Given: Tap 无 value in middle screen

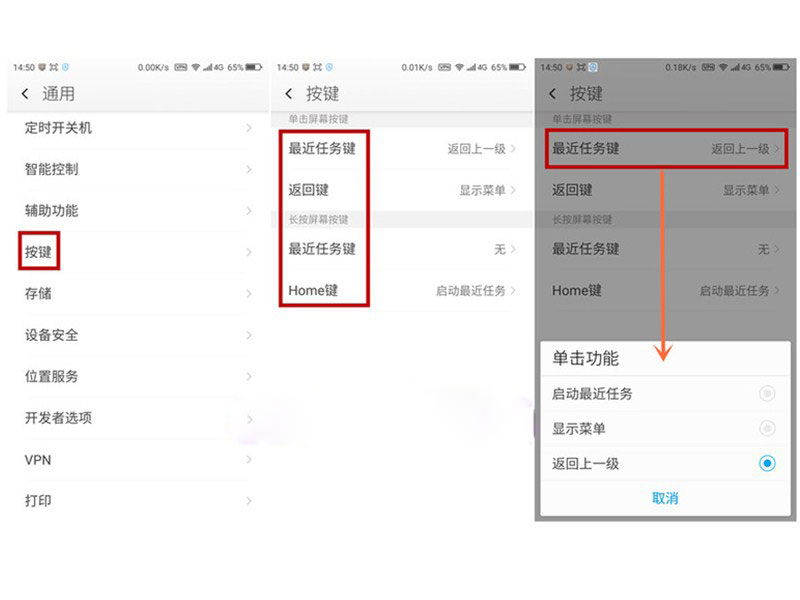Looking at the screenshot, I should (x=499, y=249).
